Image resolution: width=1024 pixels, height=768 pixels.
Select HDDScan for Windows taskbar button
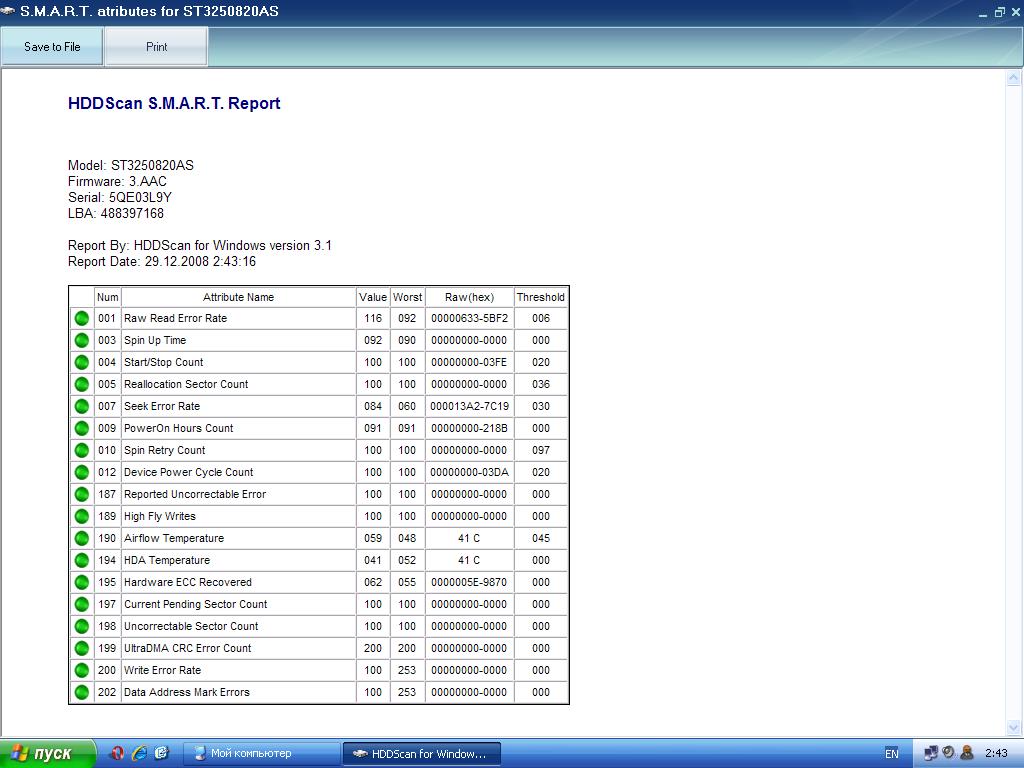(421, 753)
